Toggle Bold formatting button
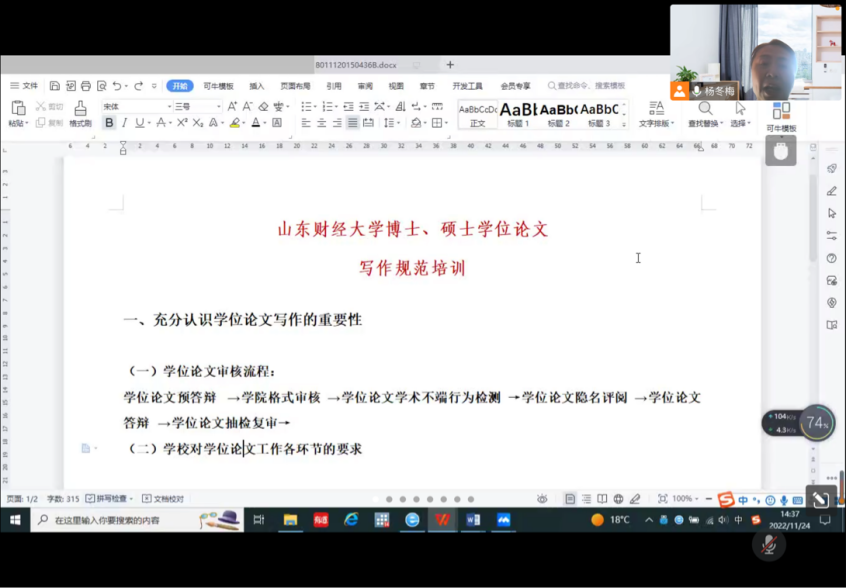The height and width of the screenshot is (588, 846). (109, 123)
